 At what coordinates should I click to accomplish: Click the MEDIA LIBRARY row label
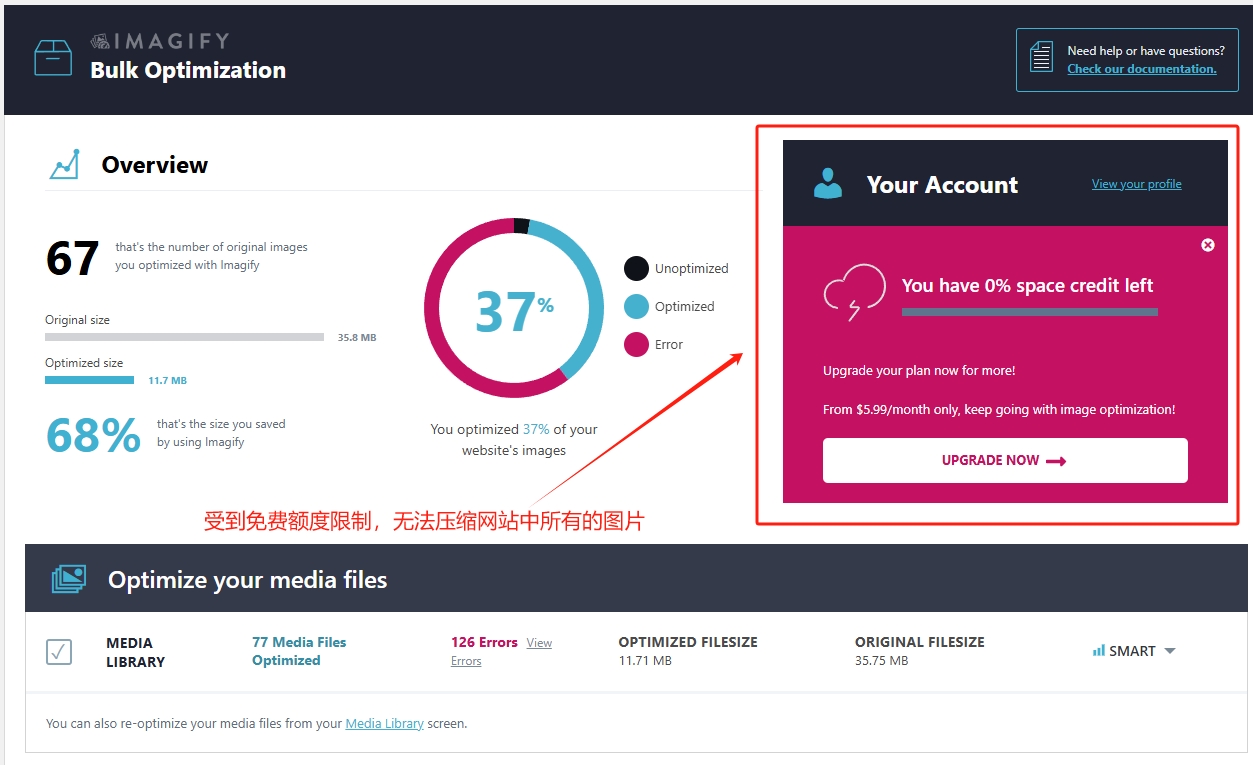[x=135, y=652]
